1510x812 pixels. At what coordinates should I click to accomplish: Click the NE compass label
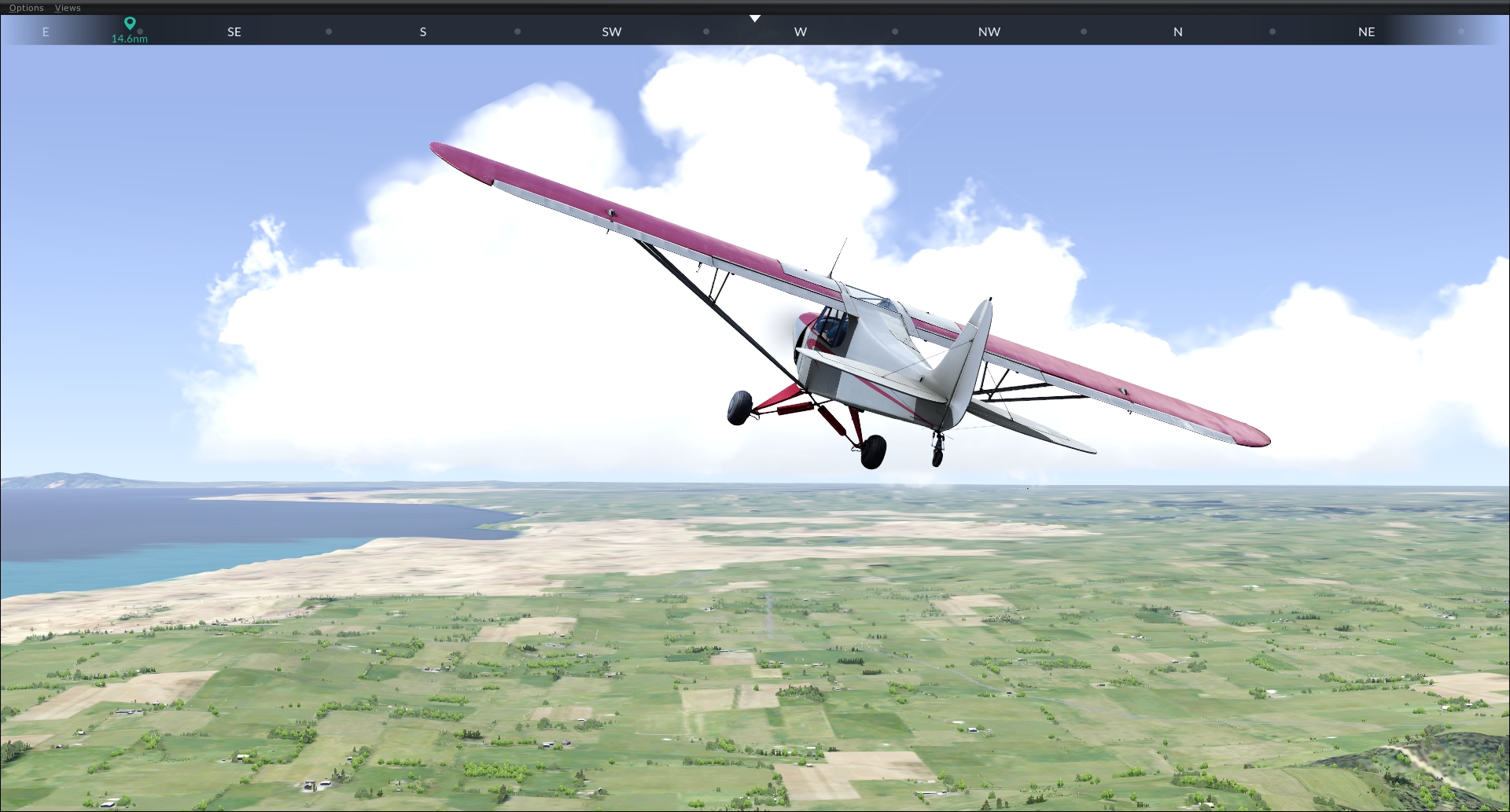[x=1367, y=32]
